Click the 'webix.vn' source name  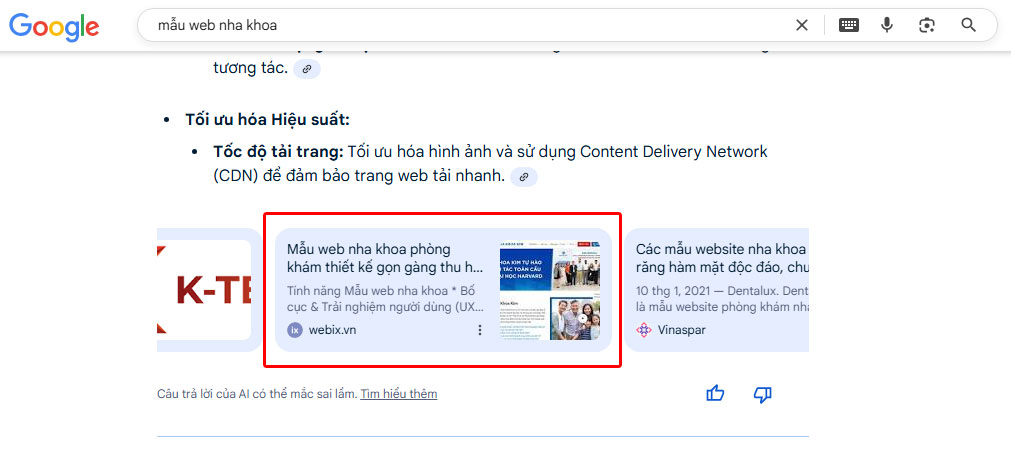[x=332, y=330]
